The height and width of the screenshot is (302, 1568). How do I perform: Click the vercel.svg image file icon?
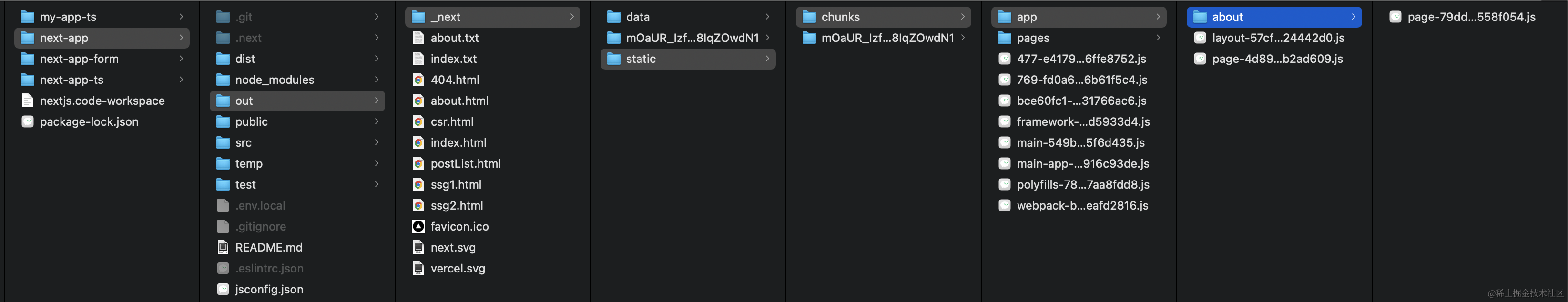click(418, 269)
